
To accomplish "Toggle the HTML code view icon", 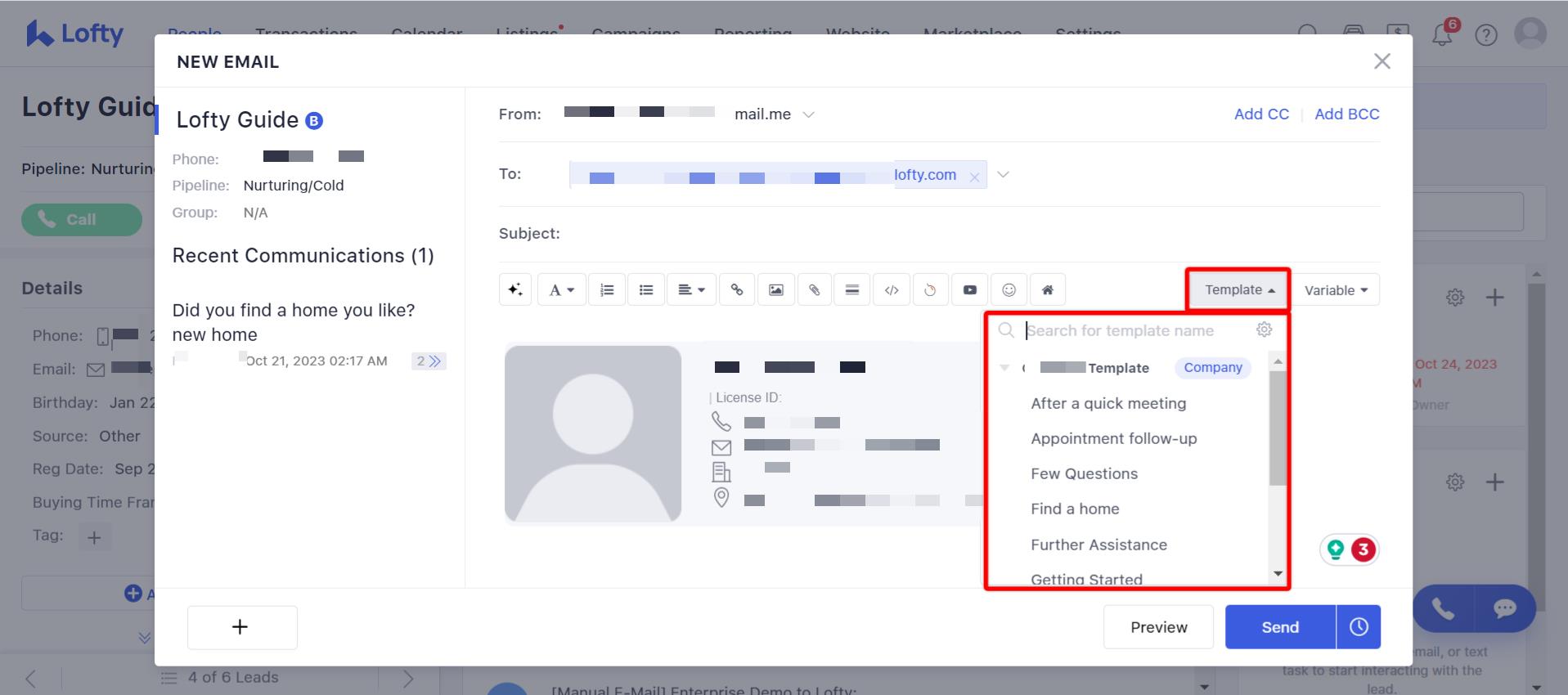I will 892,289.
